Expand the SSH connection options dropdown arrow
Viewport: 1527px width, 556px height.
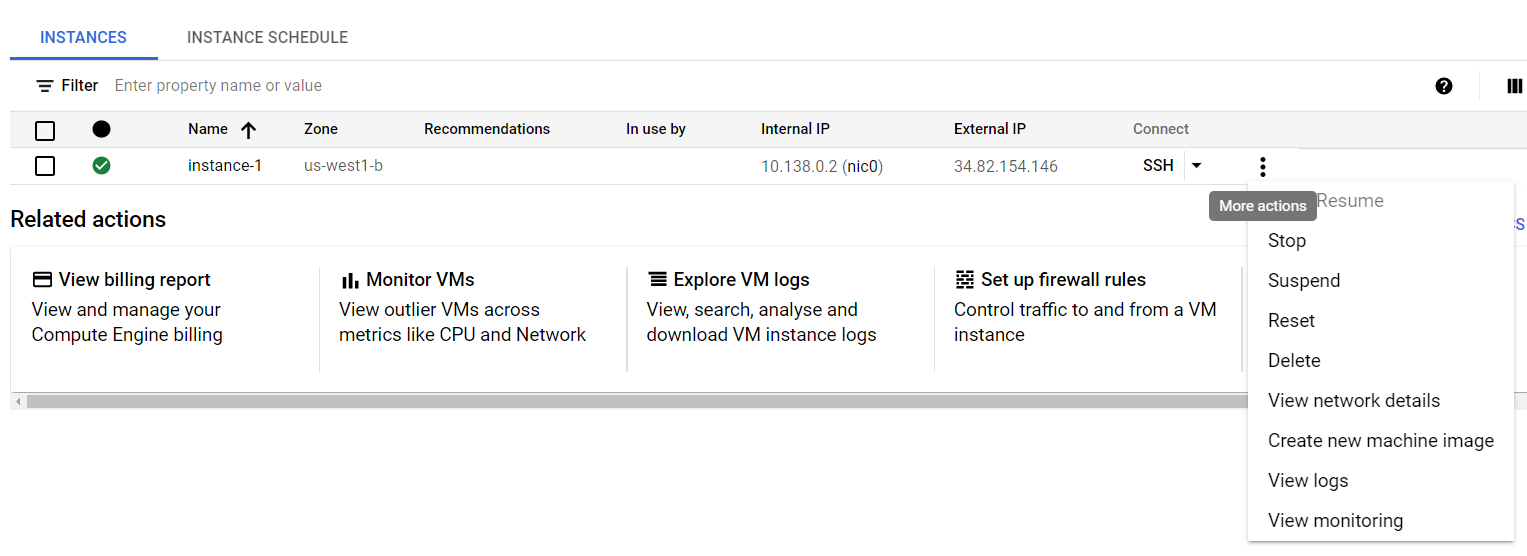[1196, 166]
